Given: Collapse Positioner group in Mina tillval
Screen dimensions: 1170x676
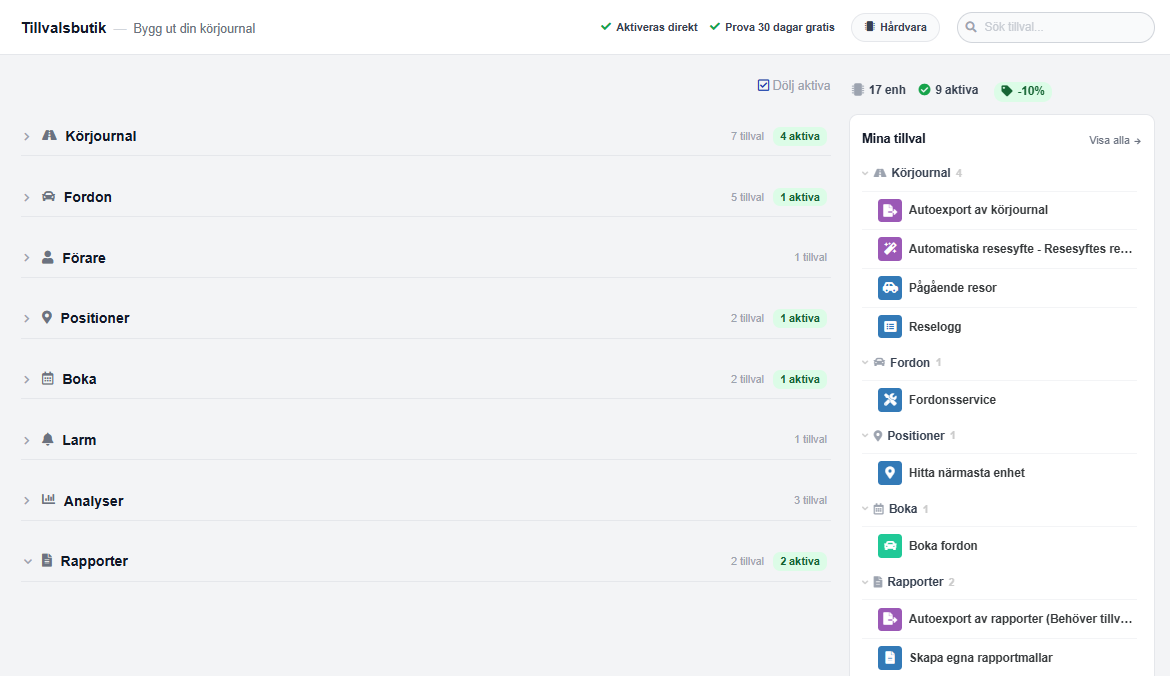Looking at the screenshot, I should pyautogui.click(x=866, y=436).
